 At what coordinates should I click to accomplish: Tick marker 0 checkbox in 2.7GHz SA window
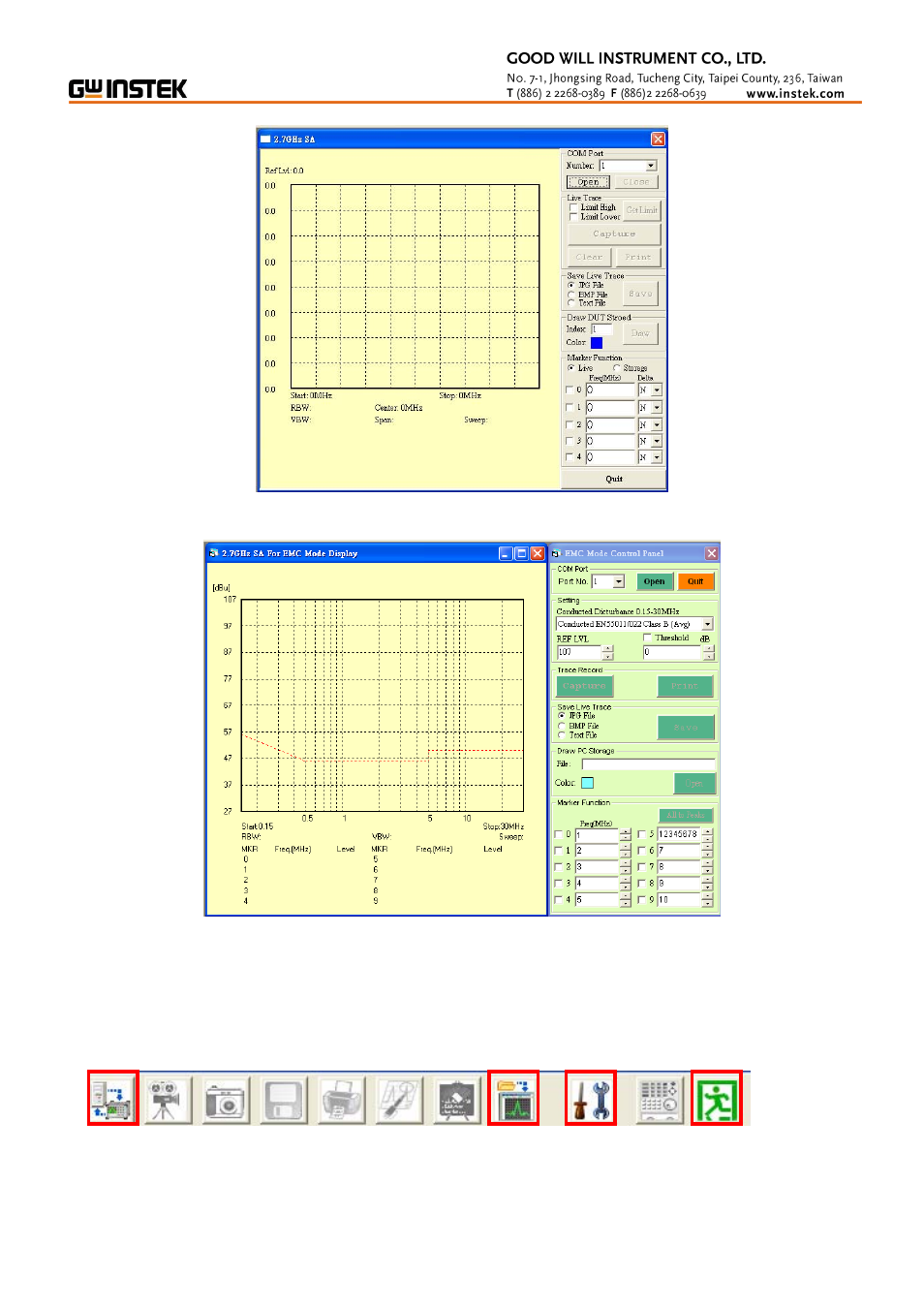coord(570,390)
